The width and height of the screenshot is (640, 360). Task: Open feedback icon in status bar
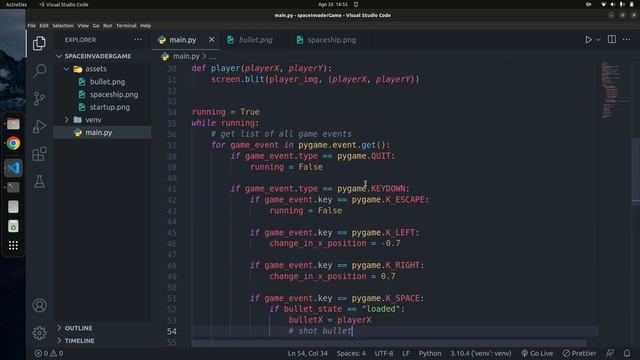click(610, 353)
